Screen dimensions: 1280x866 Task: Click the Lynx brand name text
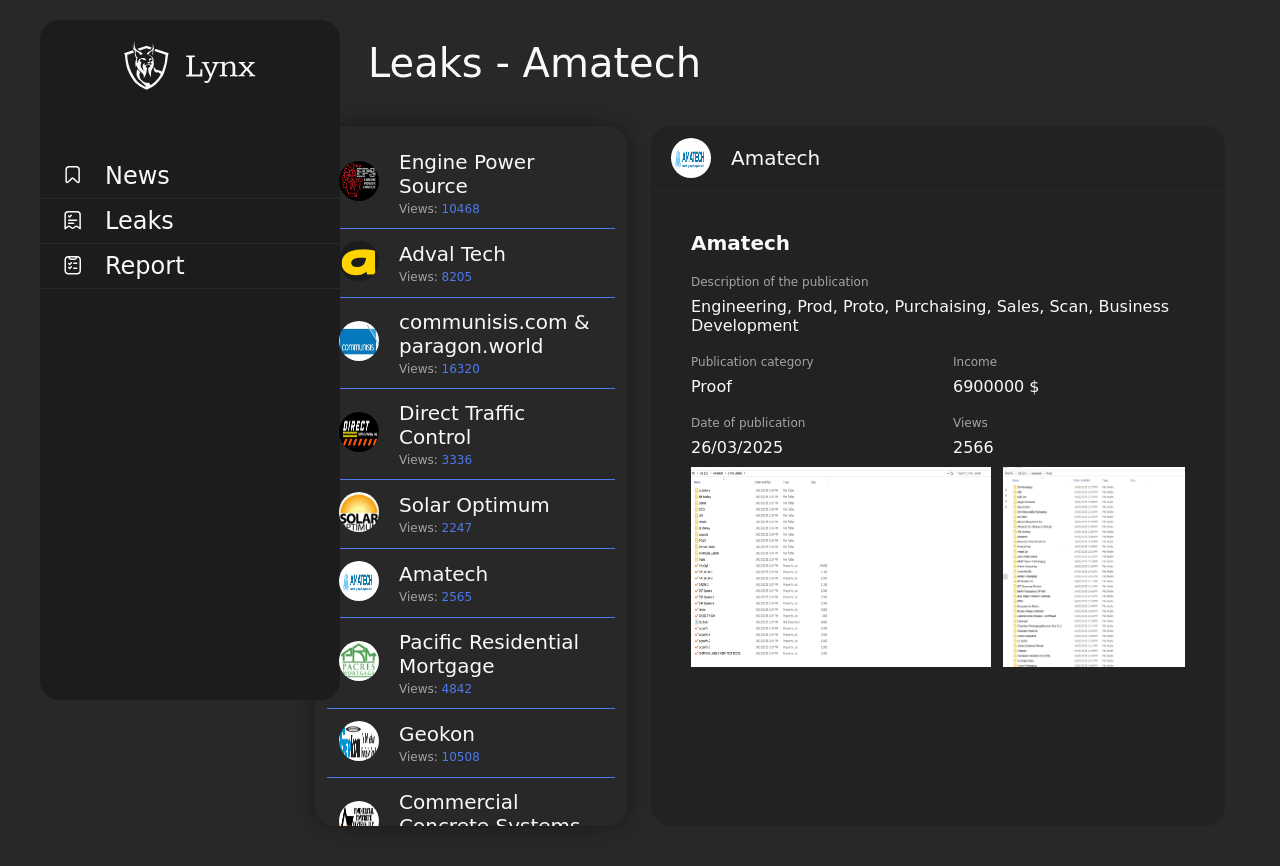[220, 68]
